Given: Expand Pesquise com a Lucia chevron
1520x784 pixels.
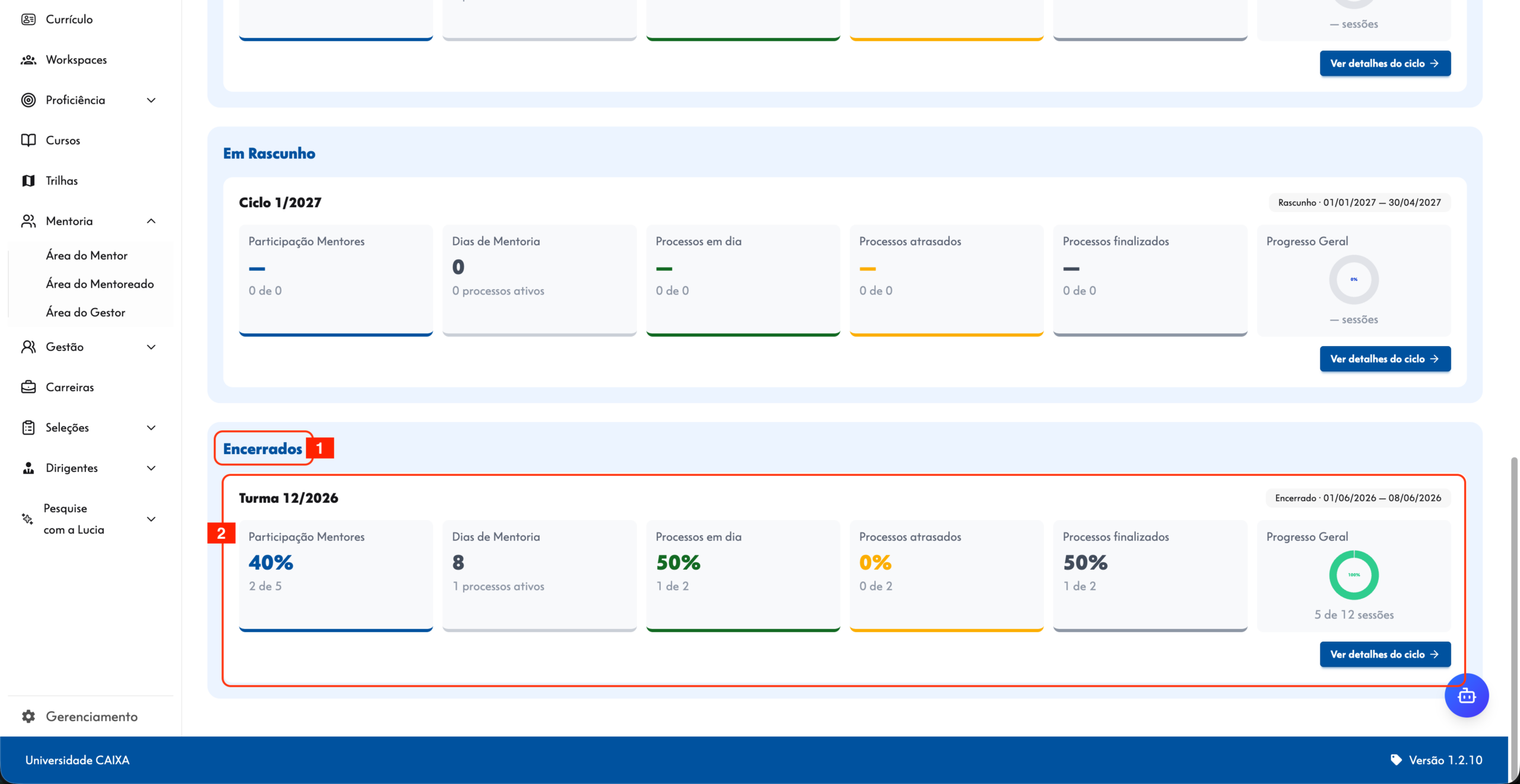Looking at the screenshot, I should pos(151,519).
